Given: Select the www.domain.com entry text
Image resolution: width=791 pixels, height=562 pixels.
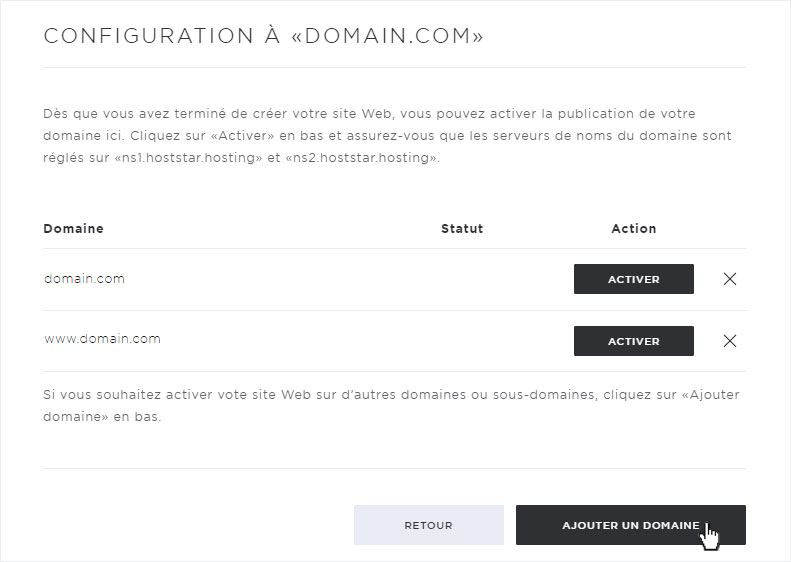Looking at the screenshot, I should click(102, 339).
